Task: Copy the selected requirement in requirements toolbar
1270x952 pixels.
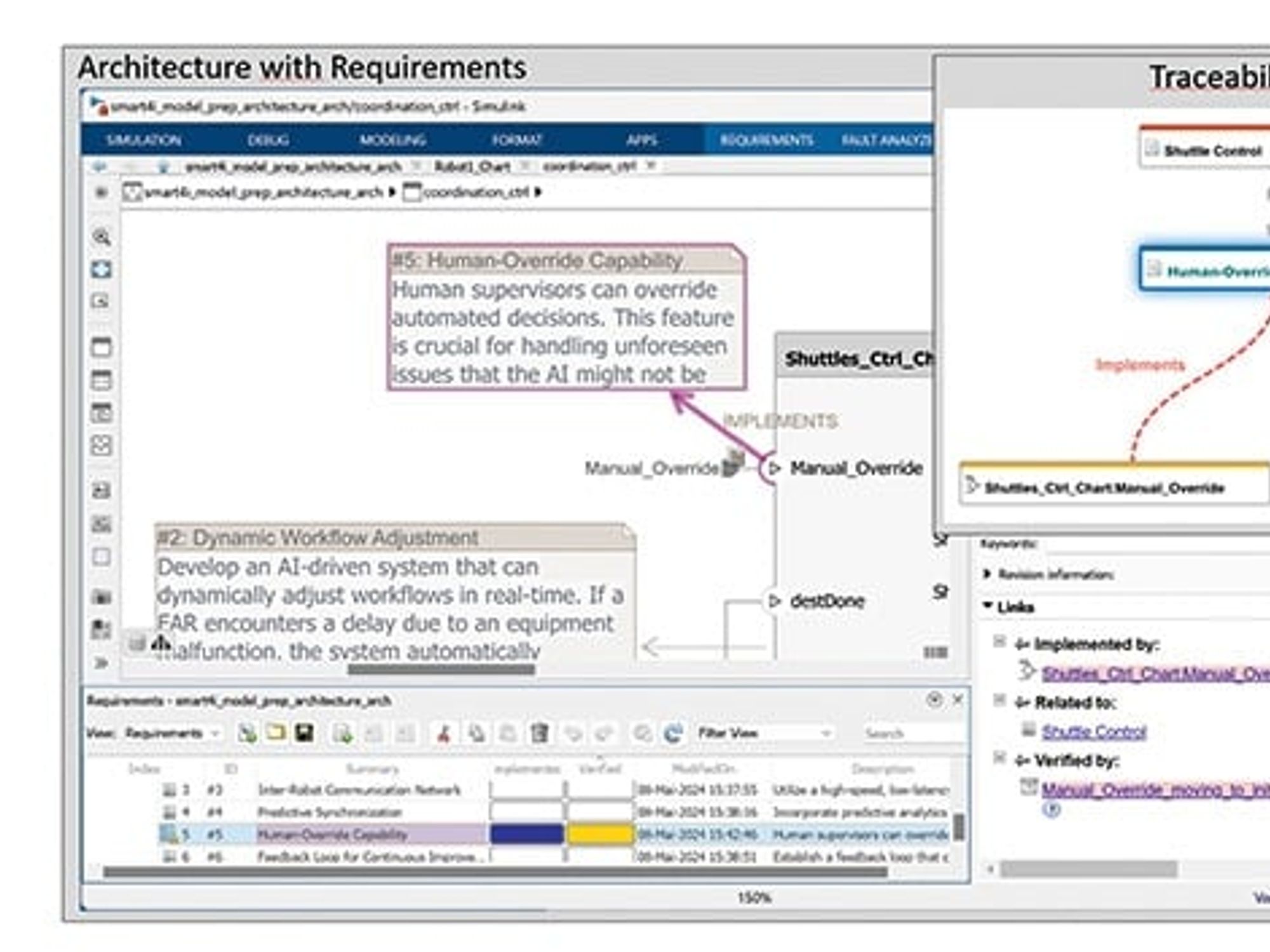Action: tap(476, 734)
